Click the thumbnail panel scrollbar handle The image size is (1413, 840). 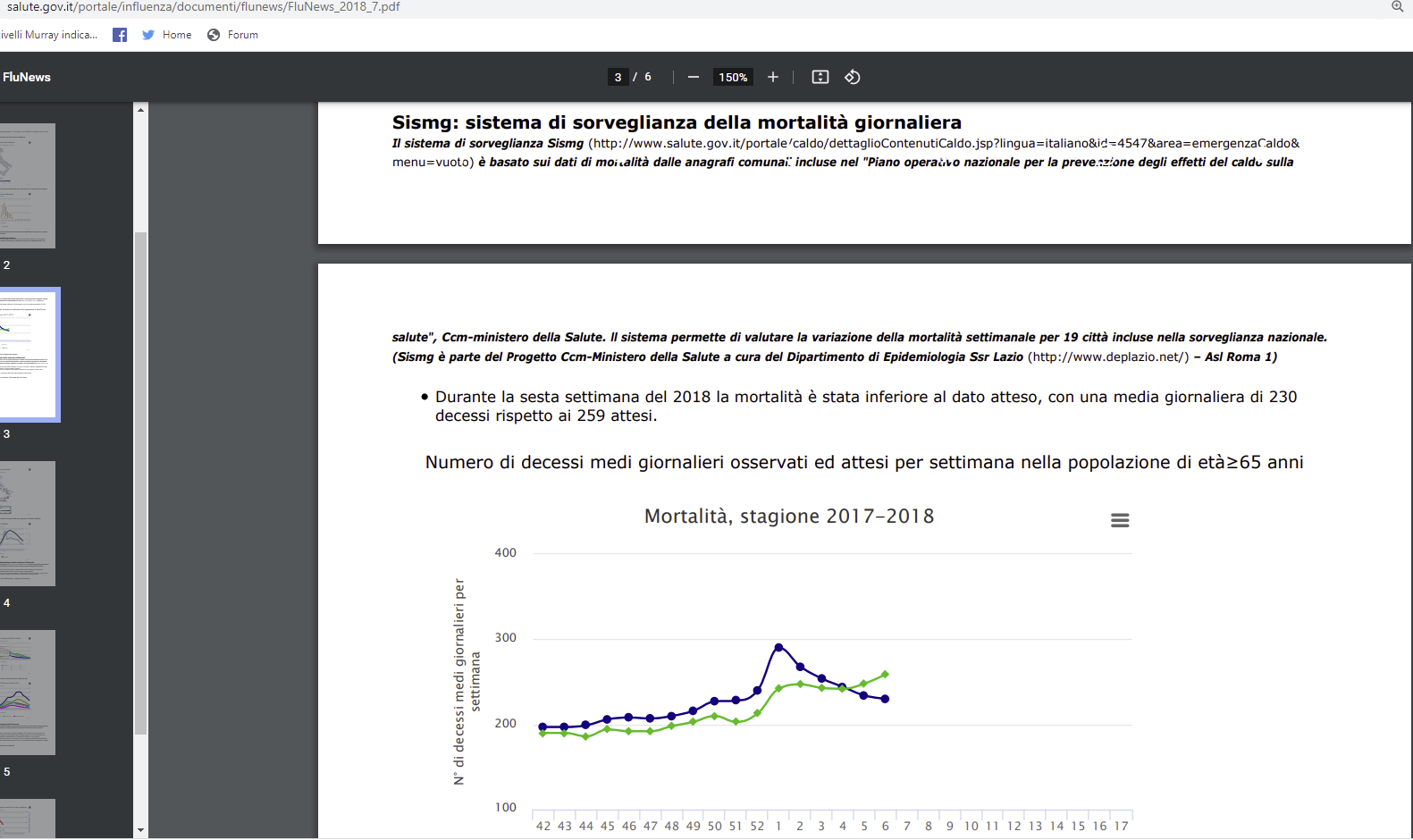coord(140,483)
